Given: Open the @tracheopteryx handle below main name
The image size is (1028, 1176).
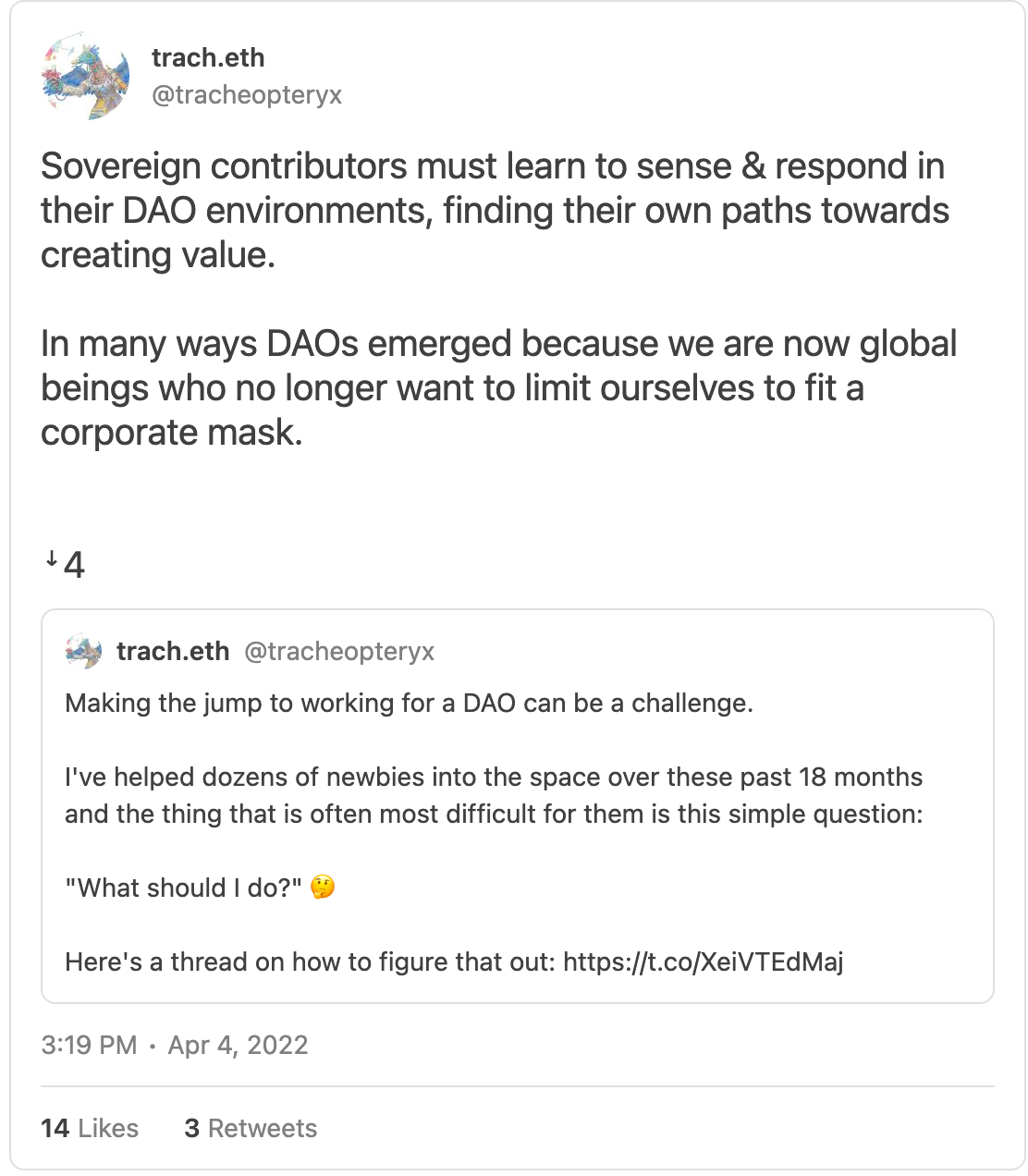Looking at the screenshot, I should pos(247,94).
